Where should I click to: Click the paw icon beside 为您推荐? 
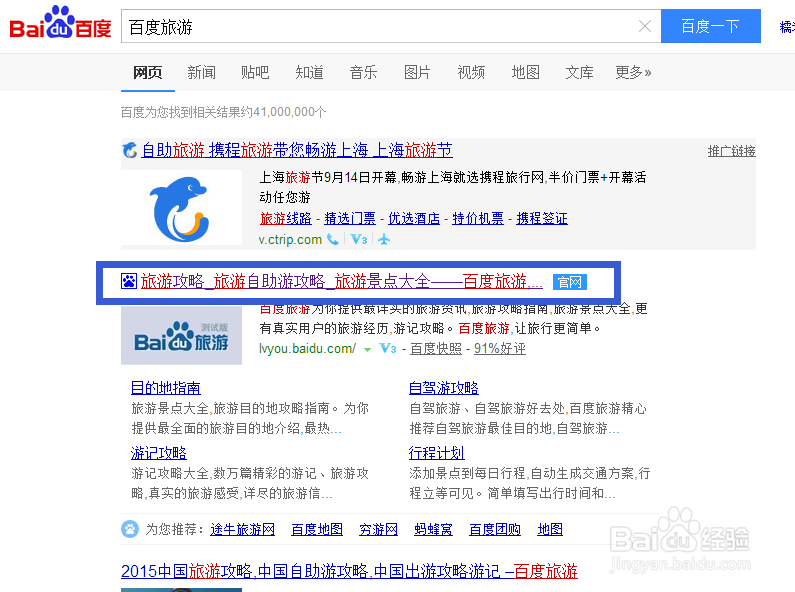click(130, 529)
